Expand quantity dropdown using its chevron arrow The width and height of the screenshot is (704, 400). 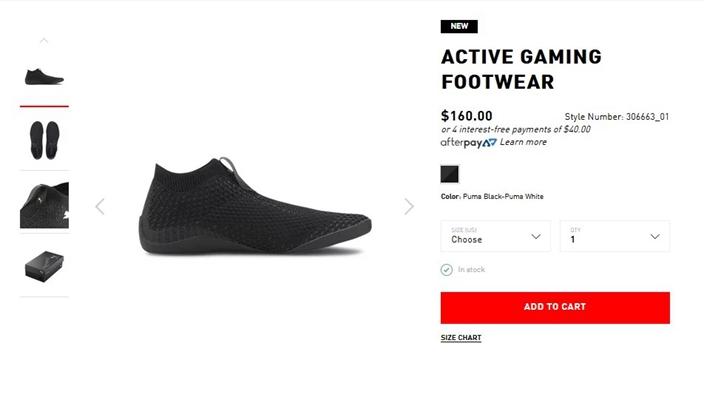point(655,237)
